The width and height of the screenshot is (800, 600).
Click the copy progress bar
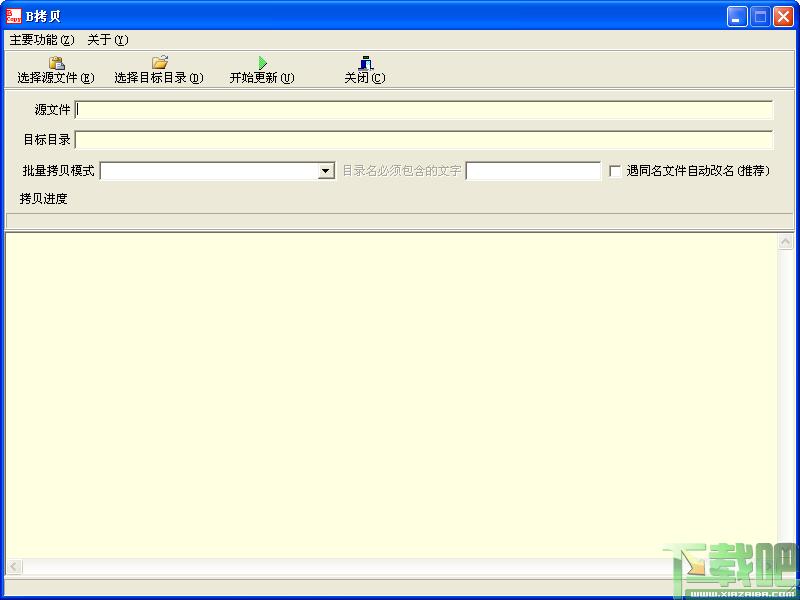click(399, 220)
